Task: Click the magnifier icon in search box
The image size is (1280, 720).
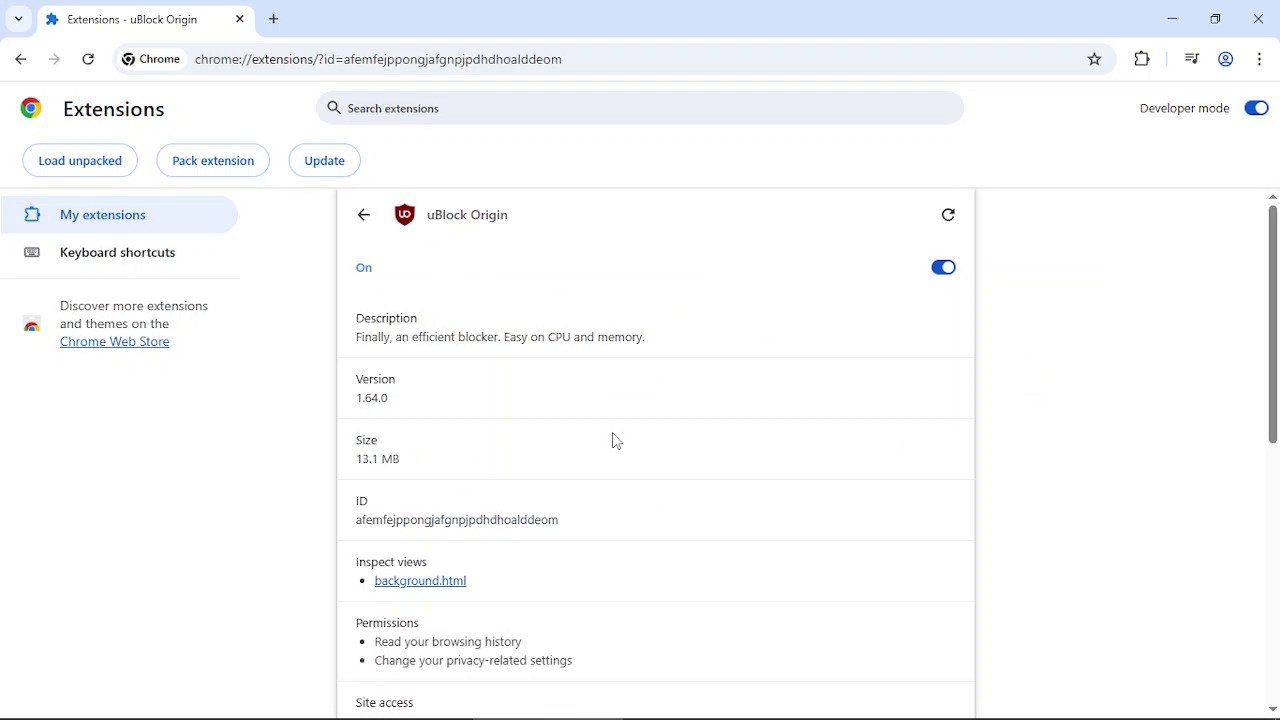Action: tap(334, 108)
